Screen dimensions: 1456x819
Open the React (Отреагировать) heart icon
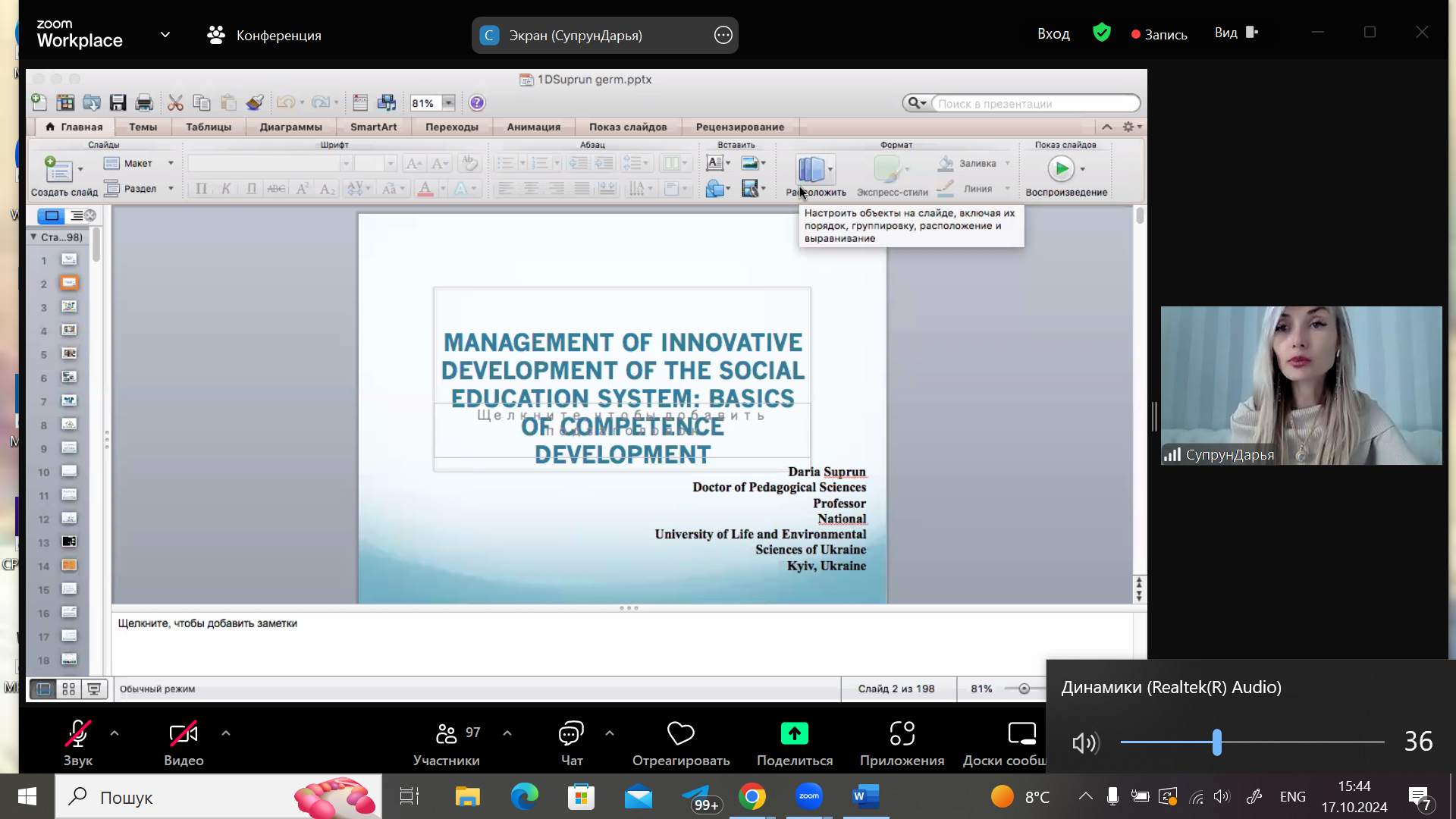click(680, 734)
